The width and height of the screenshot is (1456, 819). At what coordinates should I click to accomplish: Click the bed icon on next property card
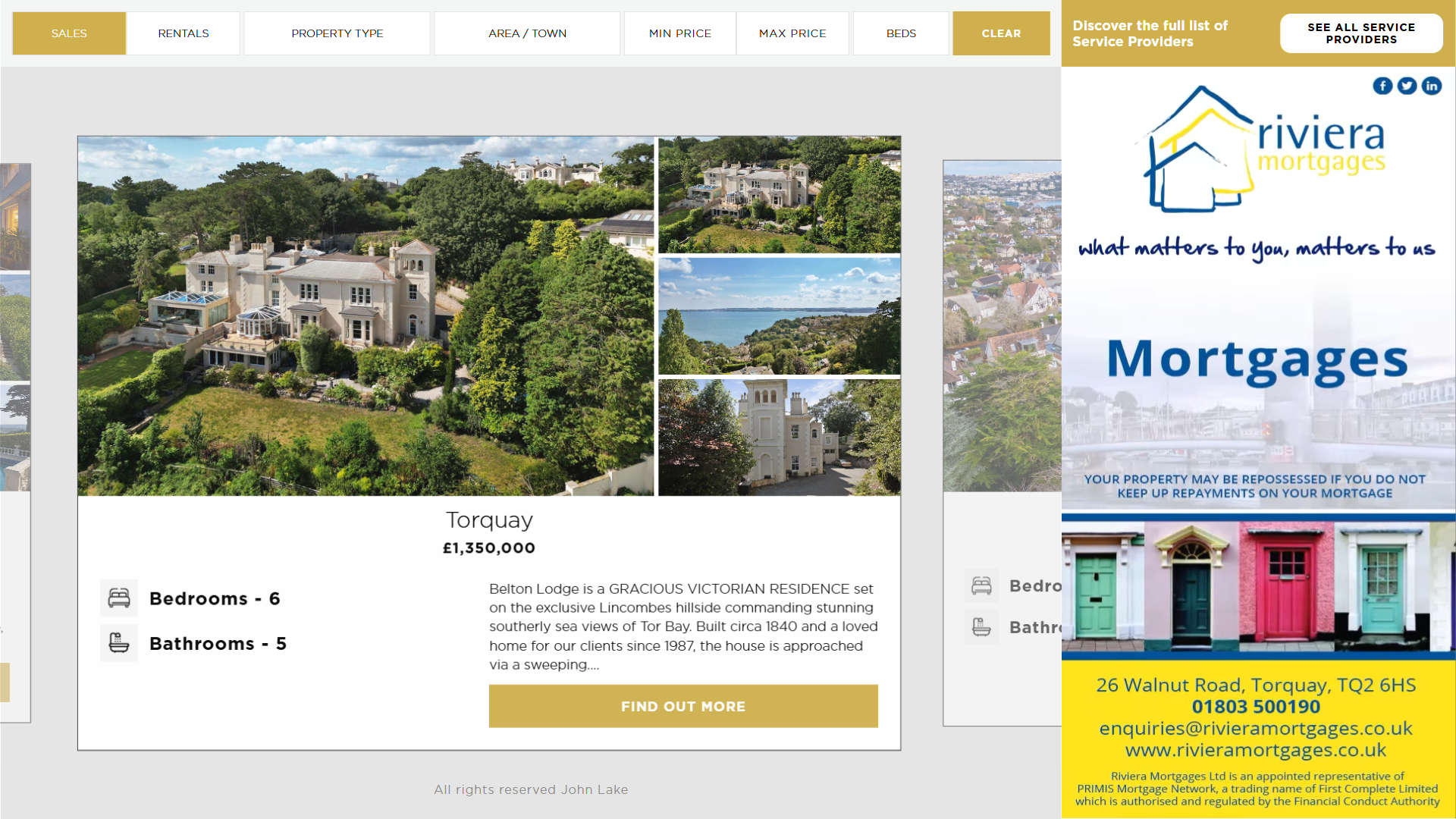(x=981, y=586)
